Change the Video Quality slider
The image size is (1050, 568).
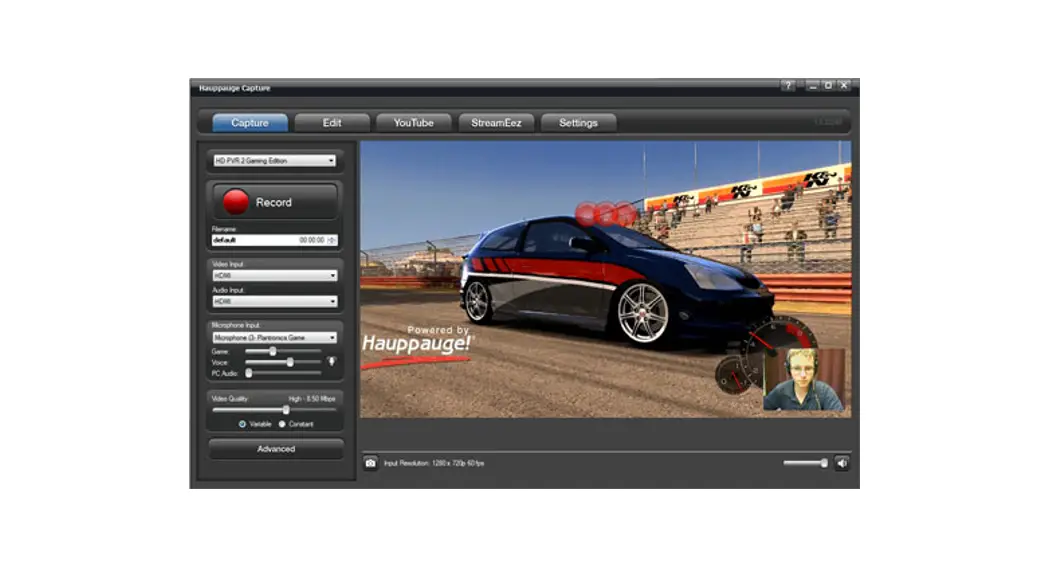pos(274,410)
